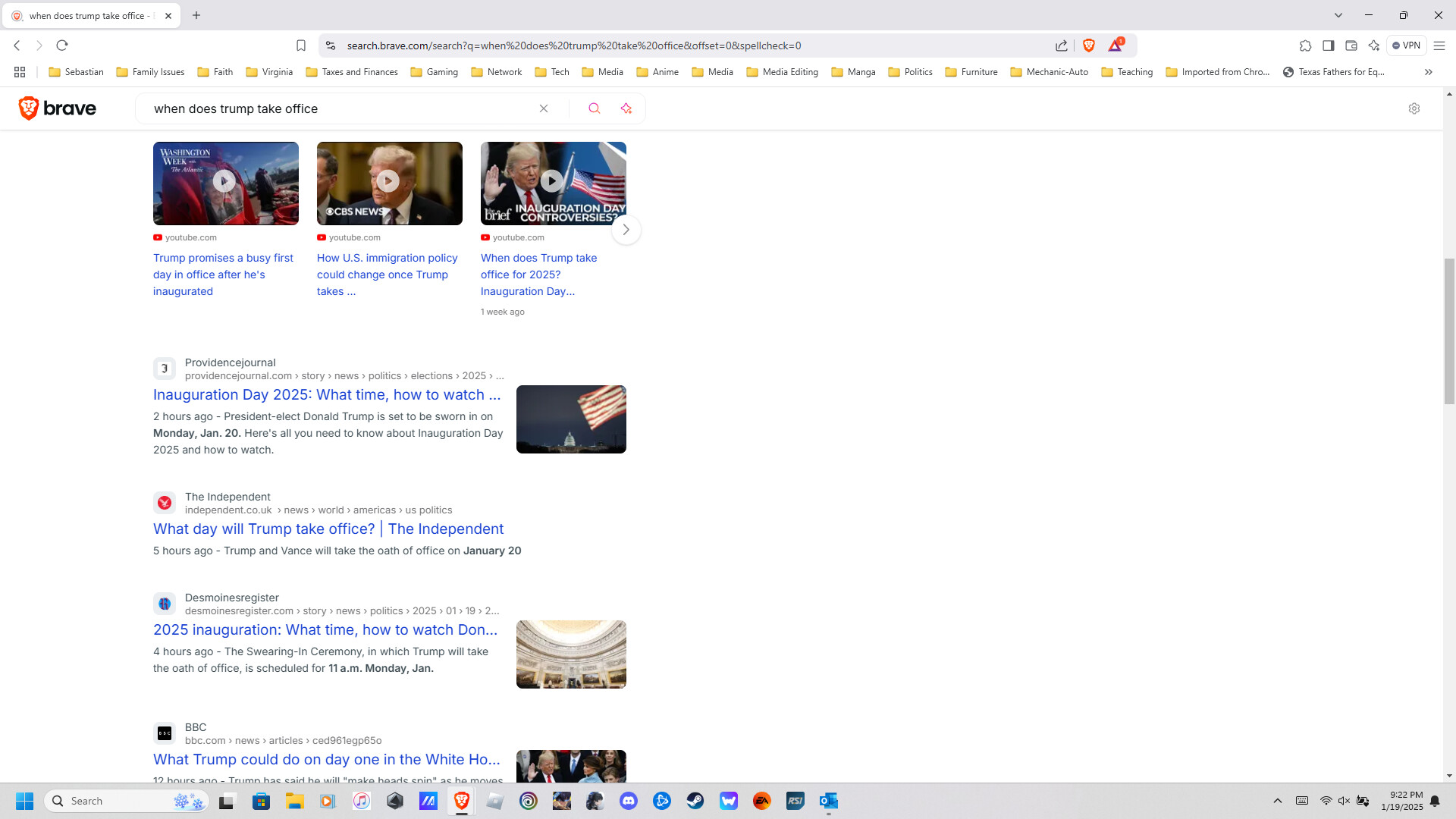Screen dimensions: 1456x819
Task: Open Leo AI sparkle icon in toolbar
Action: pyautogui.click(x=1373, y=45)
